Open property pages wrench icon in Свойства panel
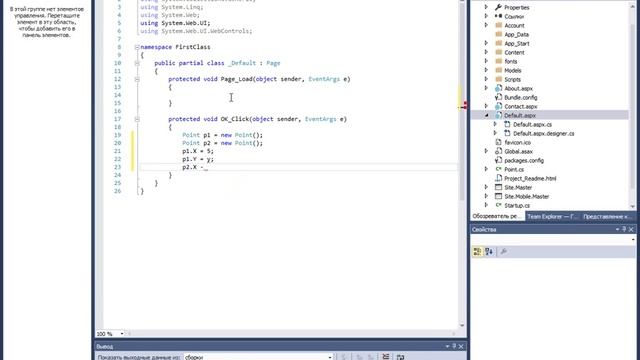This screenshot has width=640, height=360. point(504,251)
